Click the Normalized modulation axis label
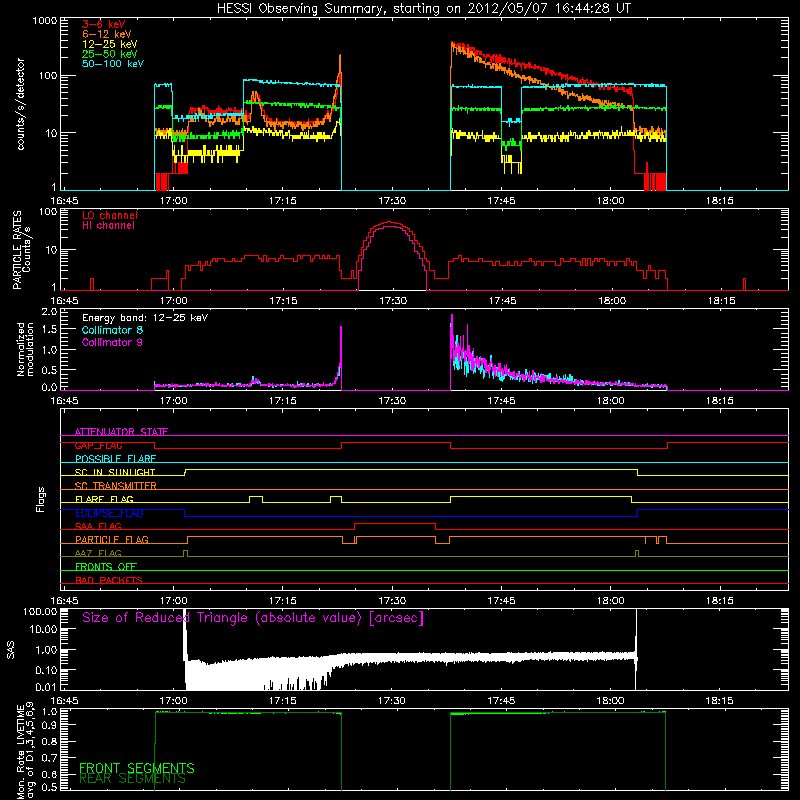The height and width of the screenshot is (800, 800). (x=24, y=349)
